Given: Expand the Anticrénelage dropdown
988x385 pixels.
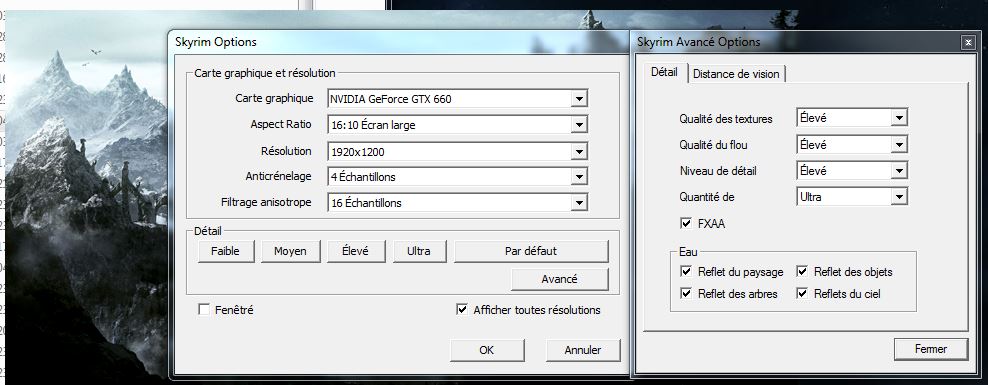Looking at the screenshot, I should tap(457, 177).
